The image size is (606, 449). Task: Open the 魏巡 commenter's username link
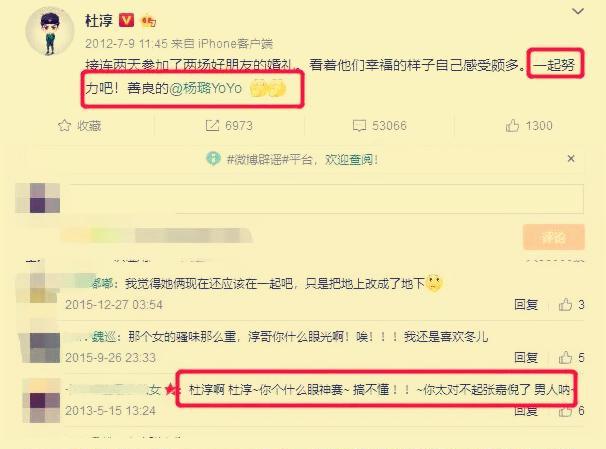[104, 337]
